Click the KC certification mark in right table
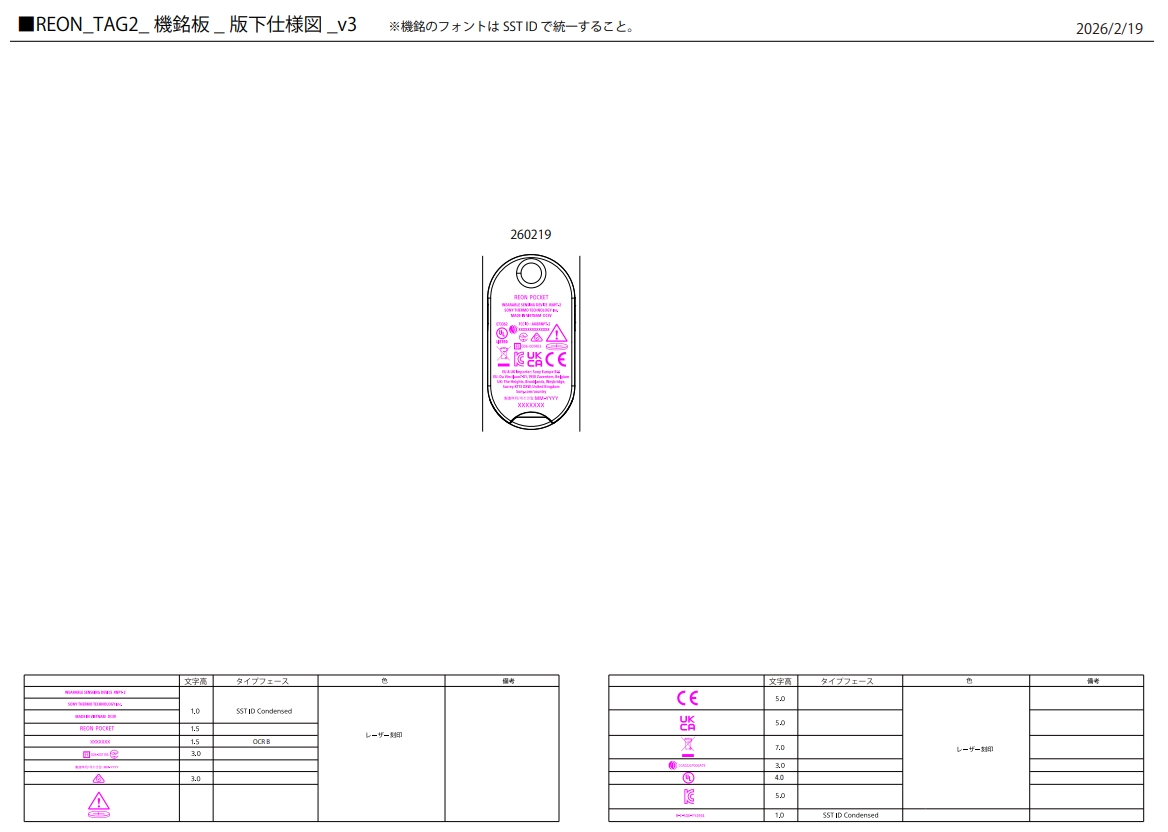Screen dimensions: 1168x832 [x=687, y=796]
